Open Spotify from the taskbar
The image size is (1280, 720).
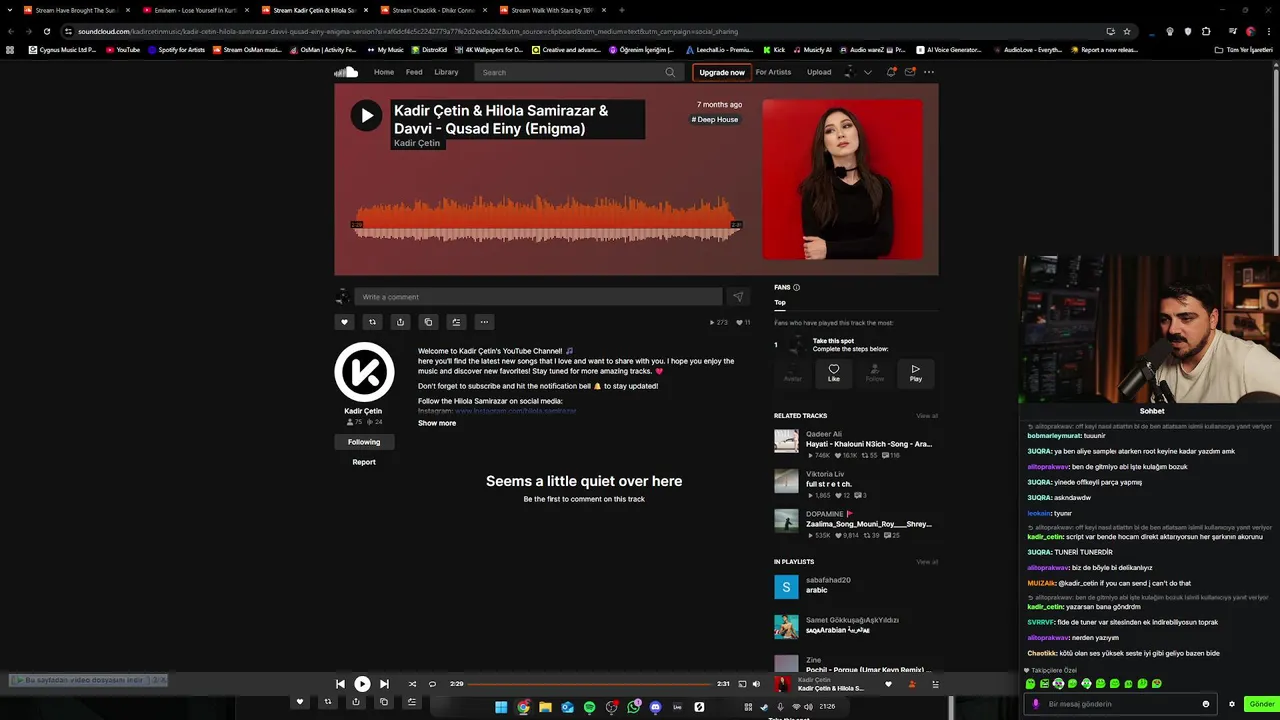[x=589, y=707]
